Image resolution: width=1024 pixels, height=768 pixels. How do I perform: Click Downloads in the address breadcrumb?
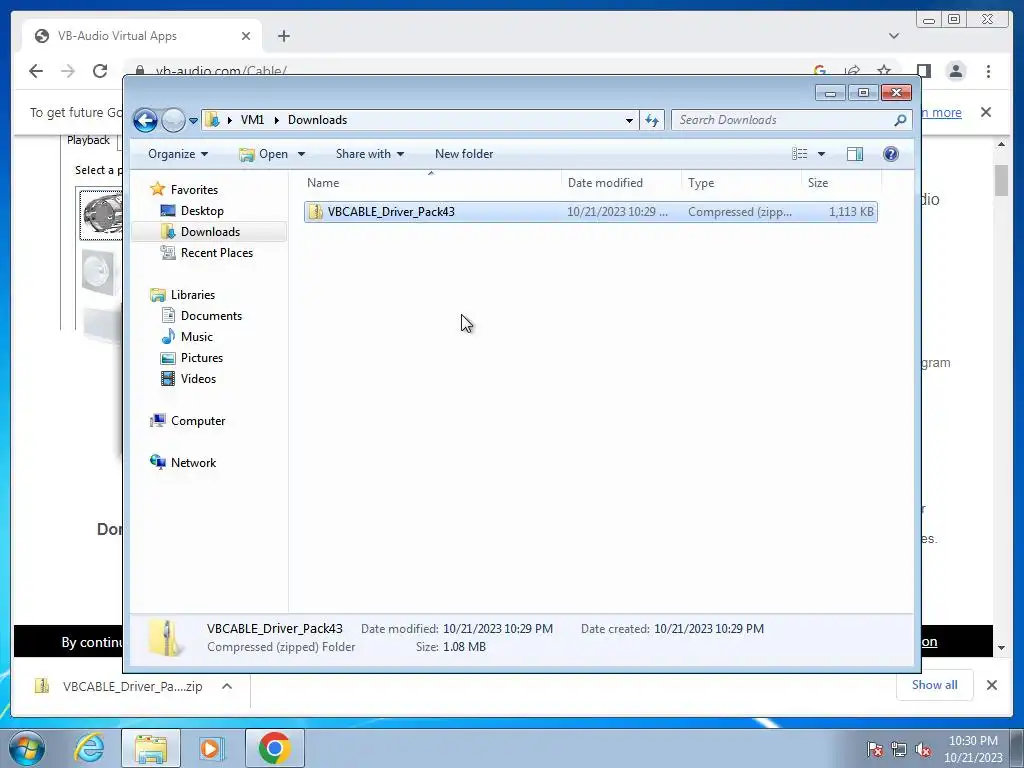pos(317,120)
